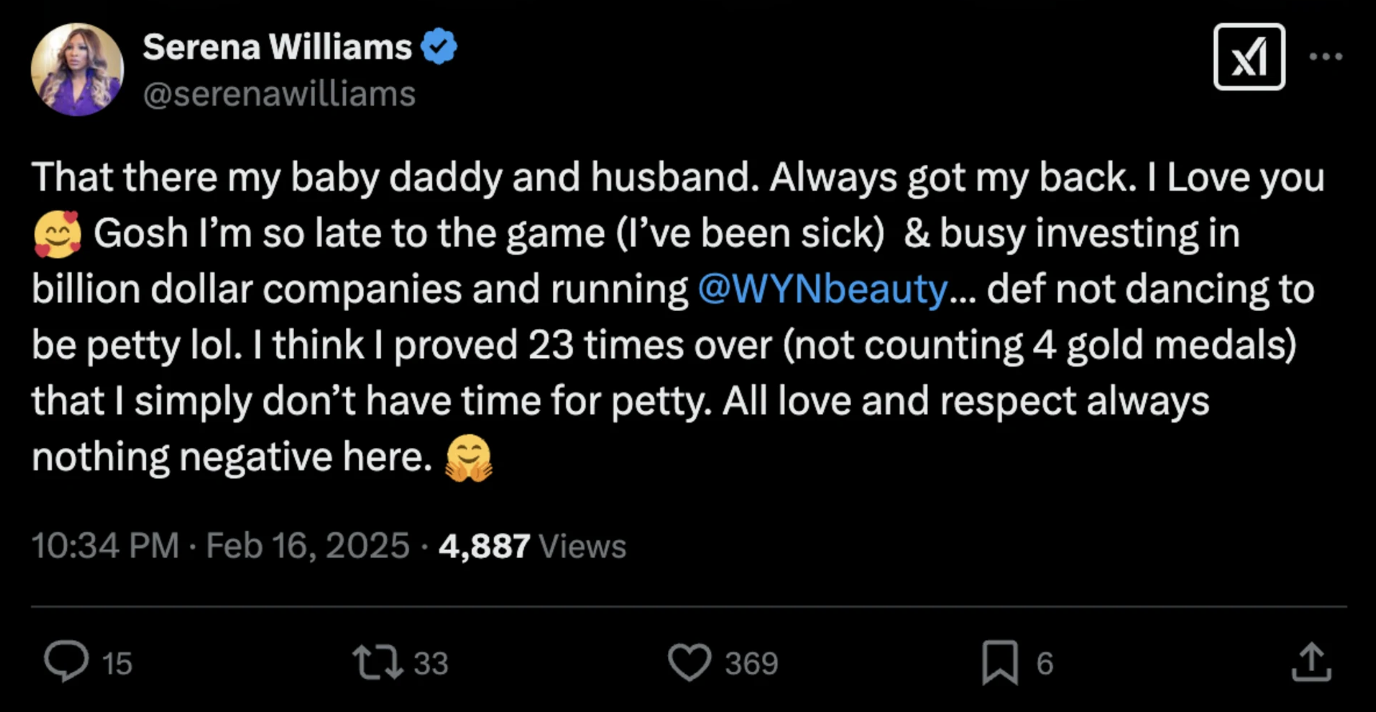Click the Feb 16, 2025 date

click(x=308, y=546)
